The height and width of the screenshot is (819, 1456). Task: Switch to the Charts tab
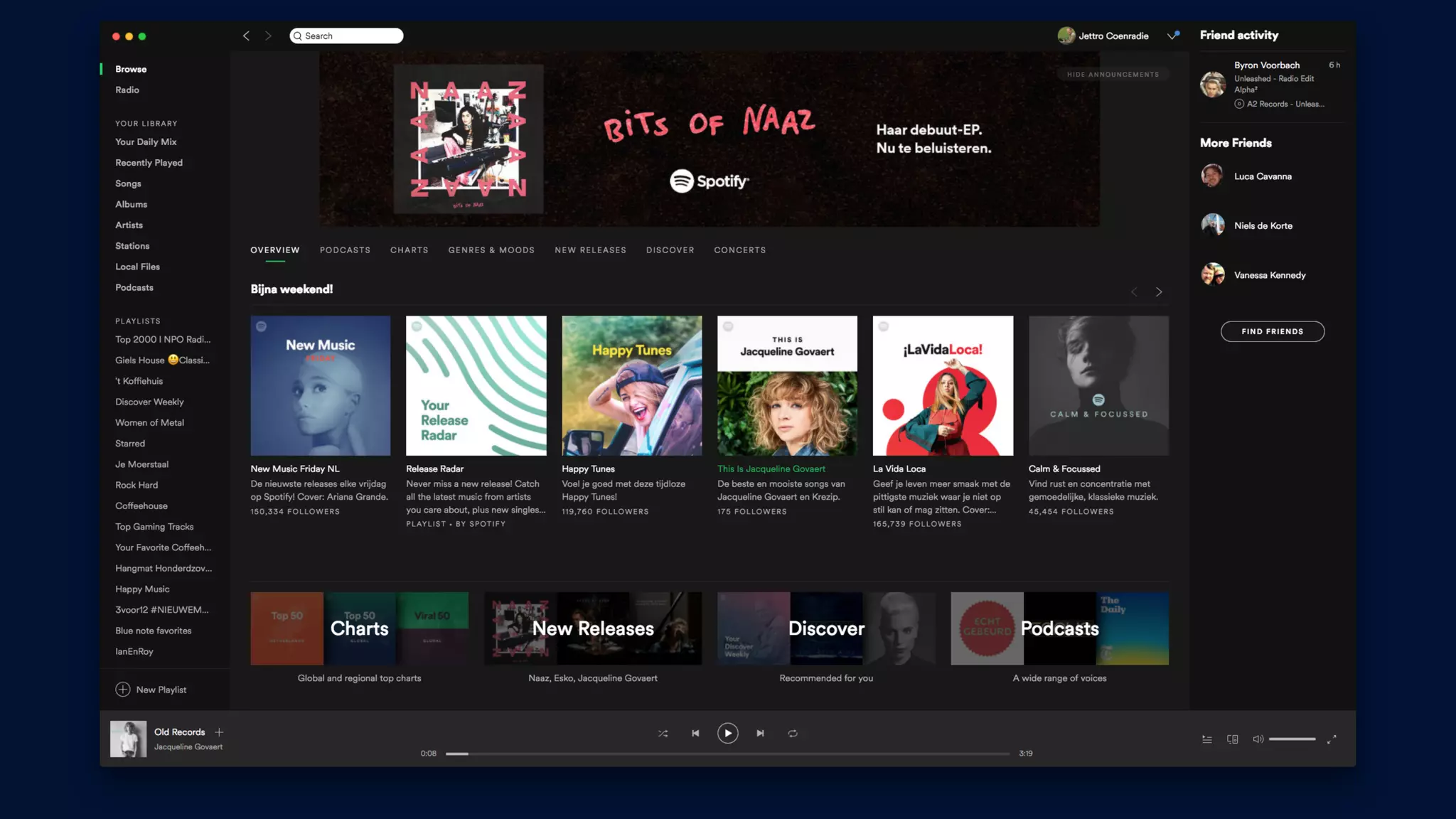[409, 250]
